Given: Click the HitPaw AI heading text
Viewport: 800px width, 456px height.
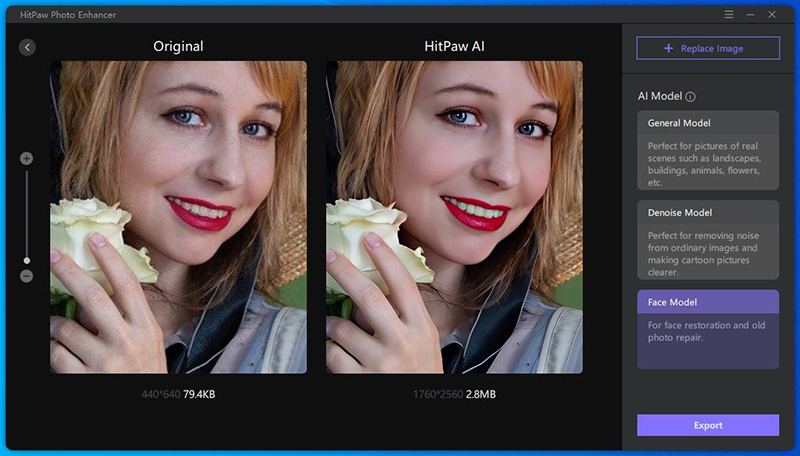Looking at the screenshot, I should point(454,46).
